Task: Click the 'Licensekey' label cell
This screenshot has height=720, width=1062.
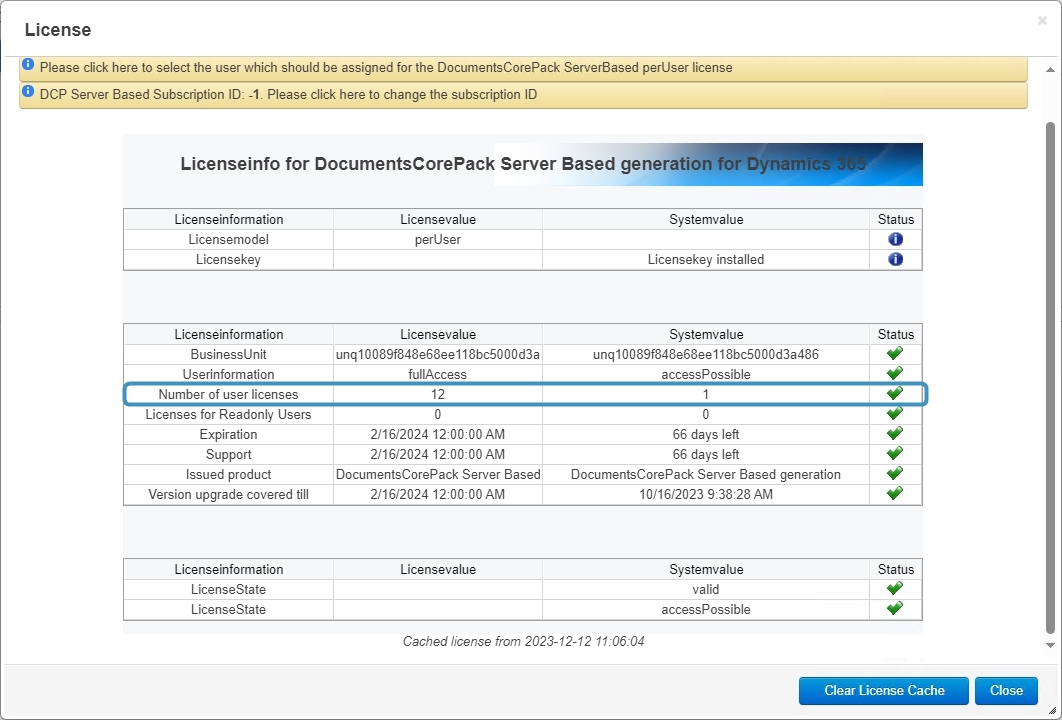Action: (228, 259)
